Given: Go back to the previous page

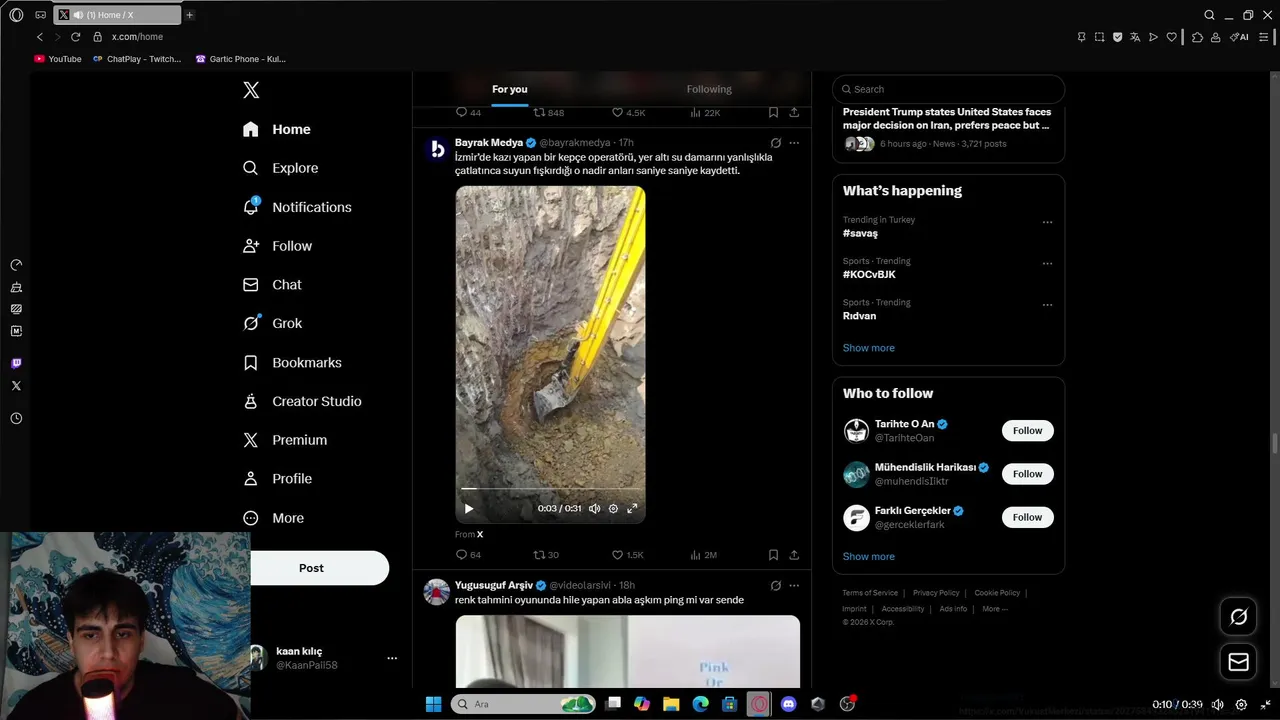Looking at the screenshot, I should click(40, 37).
